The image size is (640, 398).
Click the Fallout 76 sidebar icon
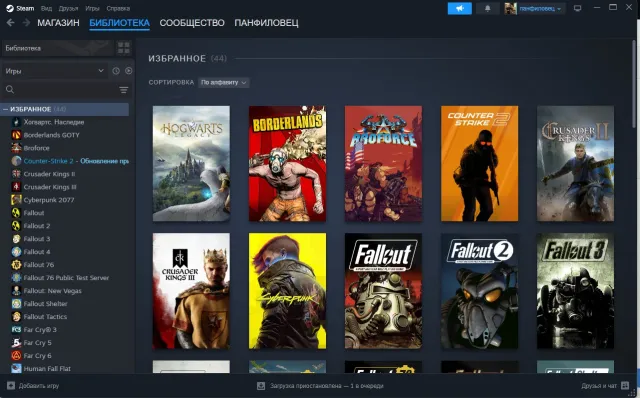16,265
